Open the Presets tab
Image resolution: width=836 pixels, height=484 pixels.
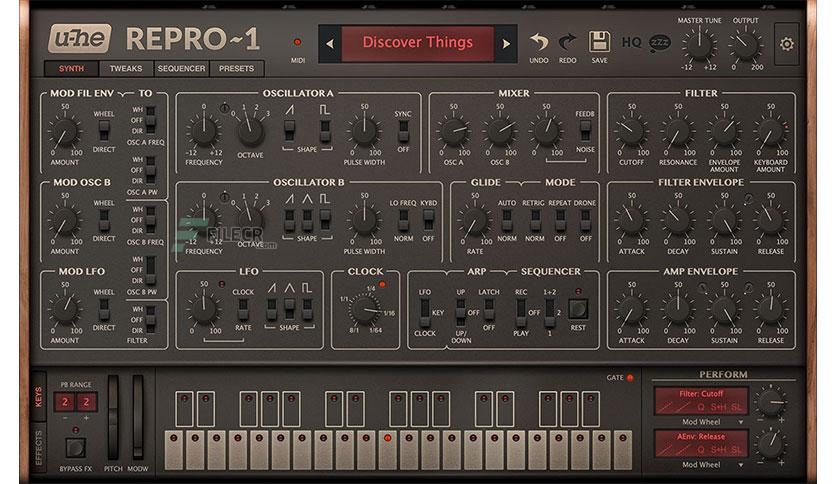tap(236, 68)
